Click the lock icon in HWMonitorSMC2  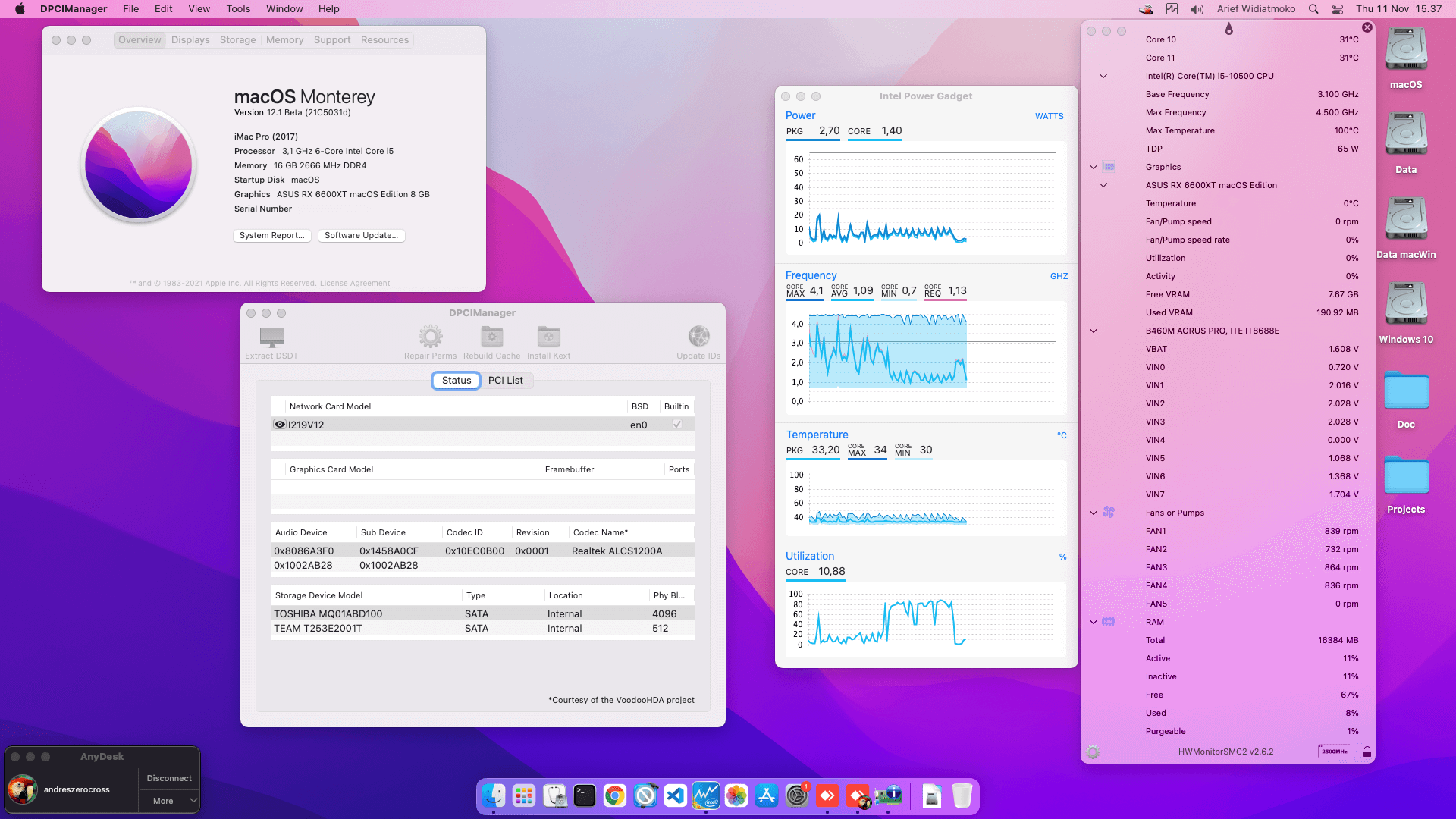[x=1367, y=752]
